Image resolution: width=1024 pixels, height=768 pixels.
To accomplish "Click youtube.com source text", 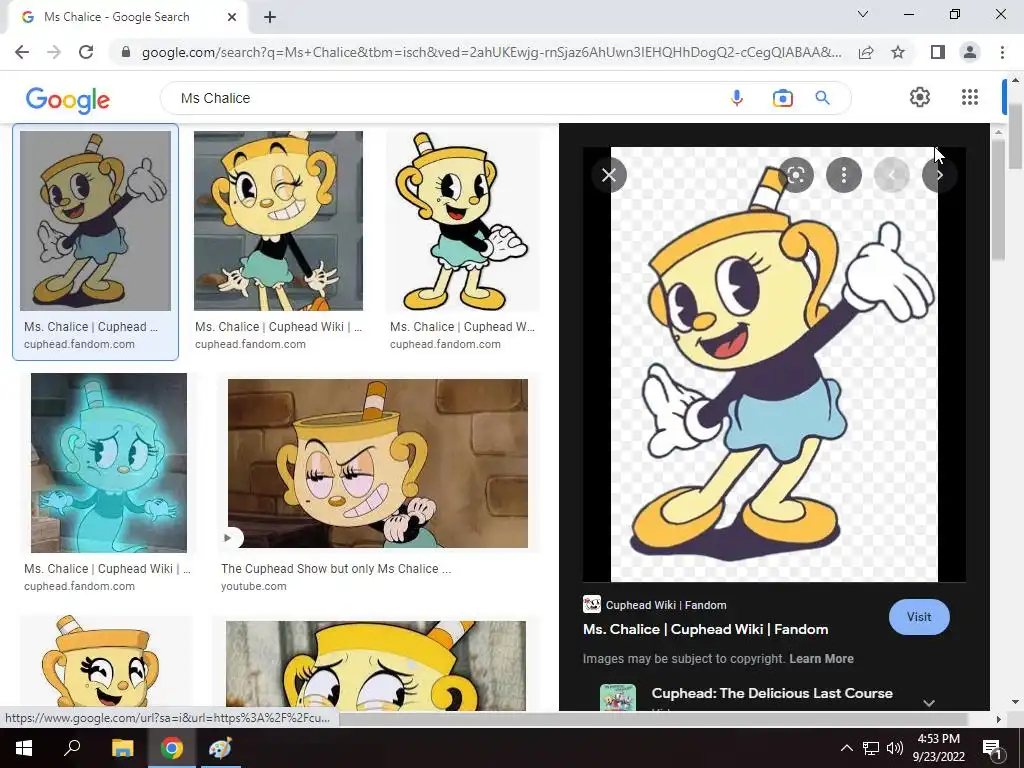I will tap(253, 586).
